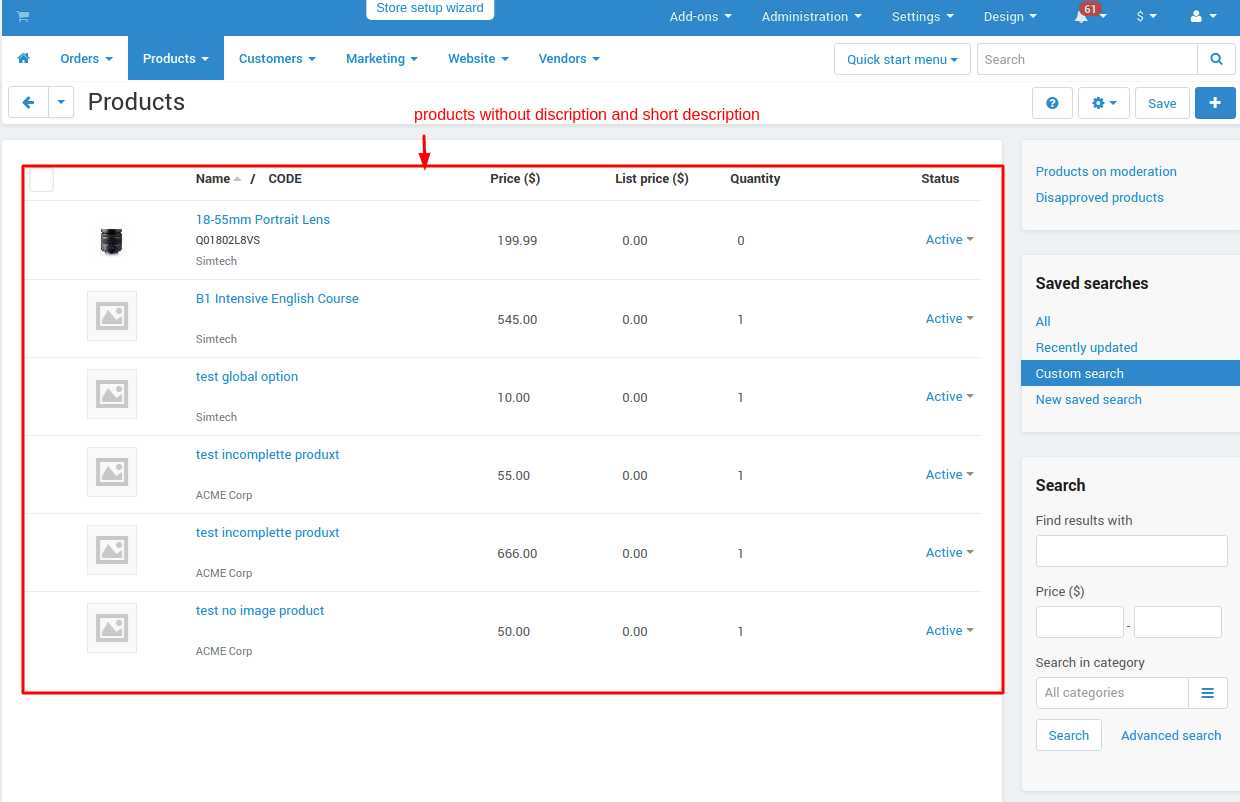Screen dimensions: 1240x802
Task: Open the Products menu
Action: [176, 59]
